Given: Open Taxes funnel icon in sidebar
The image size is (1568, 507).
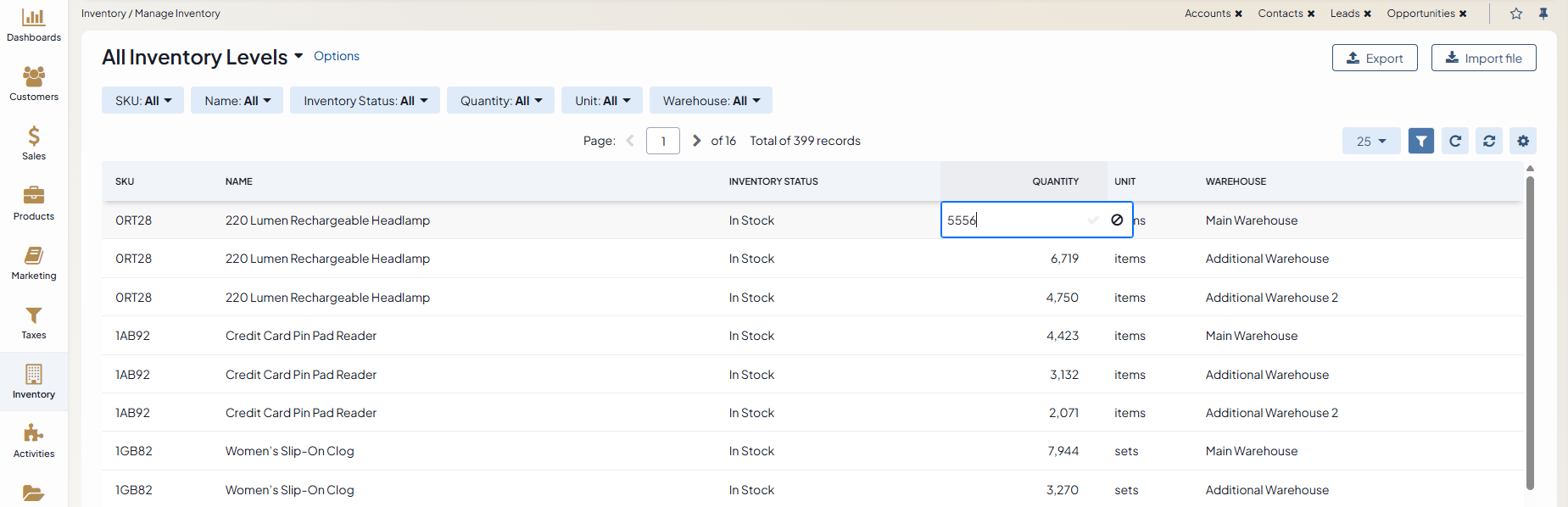Looking at the screenshot, I should [x=34, y=322].
